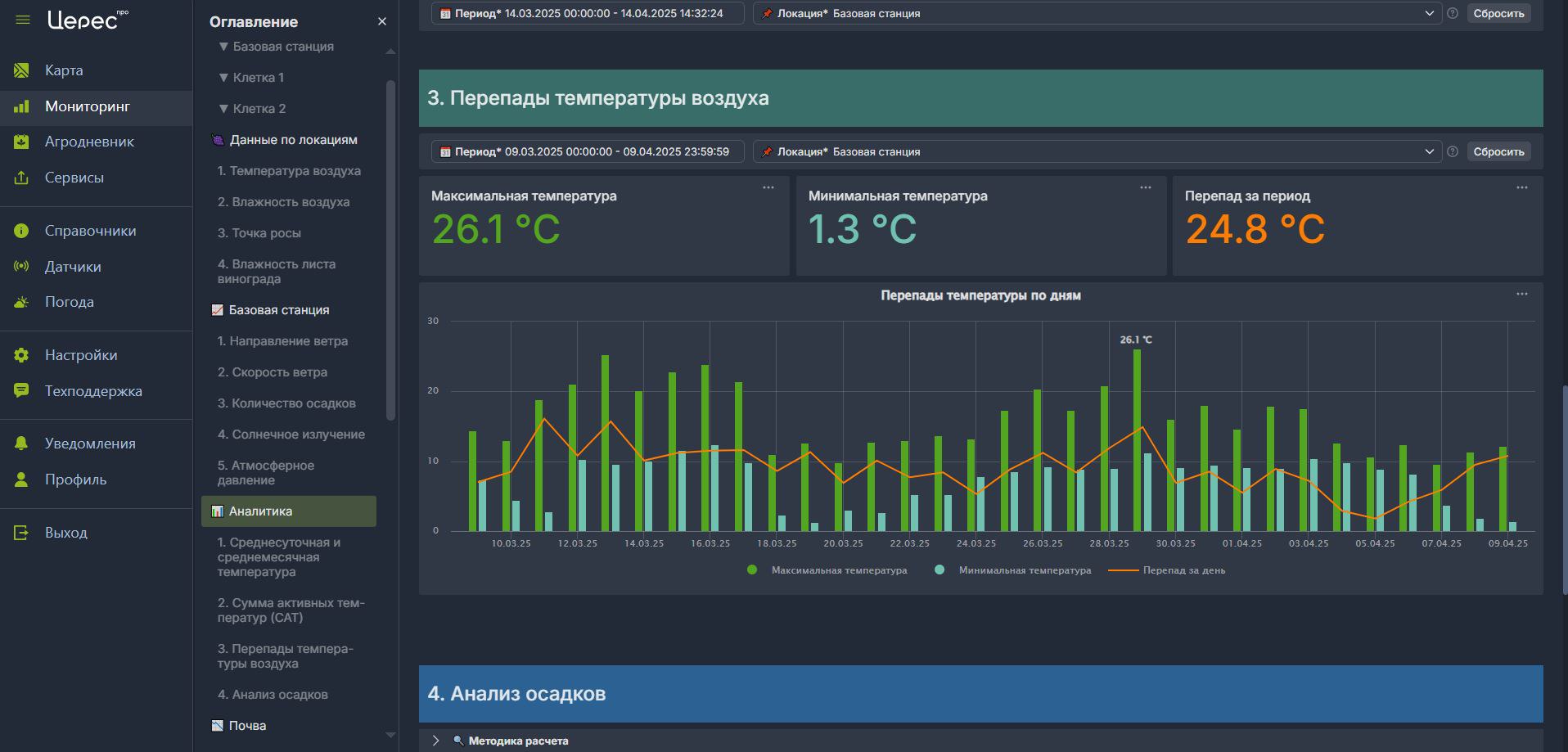Select Аналитика in the table of contents
This screenshot has height=752, width=1568.
260,511
